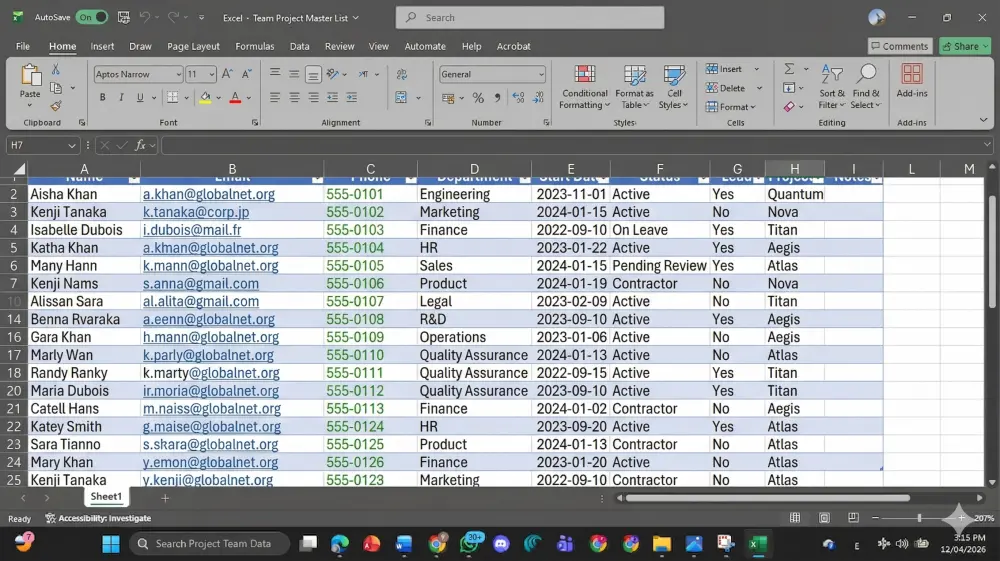Open k.tanaka@corp.jp email link

pyautogui.click(x=196, y=212)
